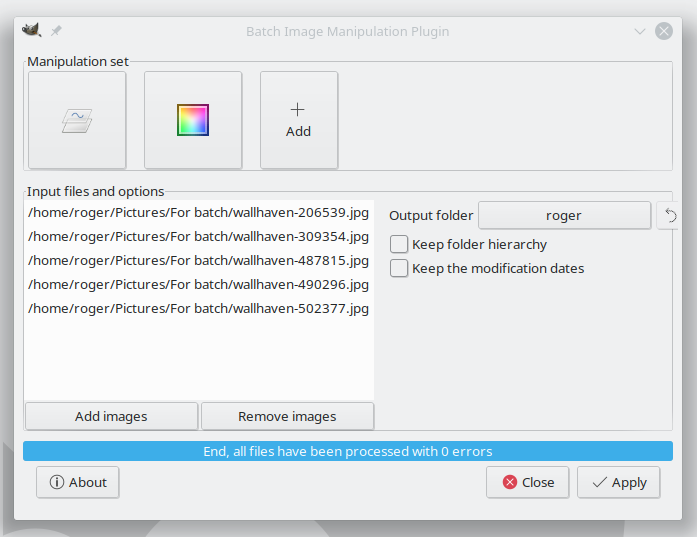Click the GIMP Wilber window menu icon

point(31,31)
